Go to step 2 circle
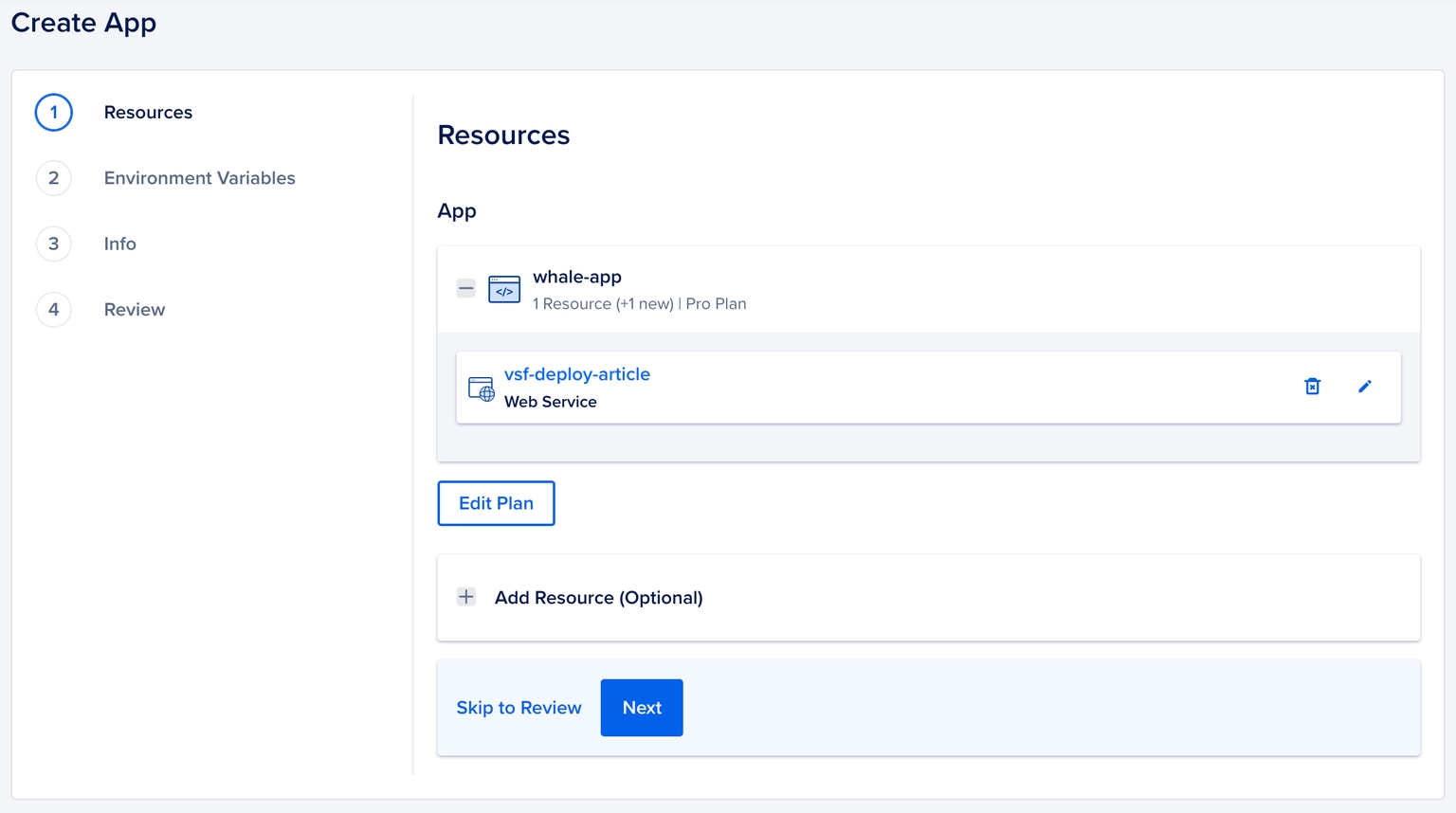 pyautogui.click(x=54, y=178)
